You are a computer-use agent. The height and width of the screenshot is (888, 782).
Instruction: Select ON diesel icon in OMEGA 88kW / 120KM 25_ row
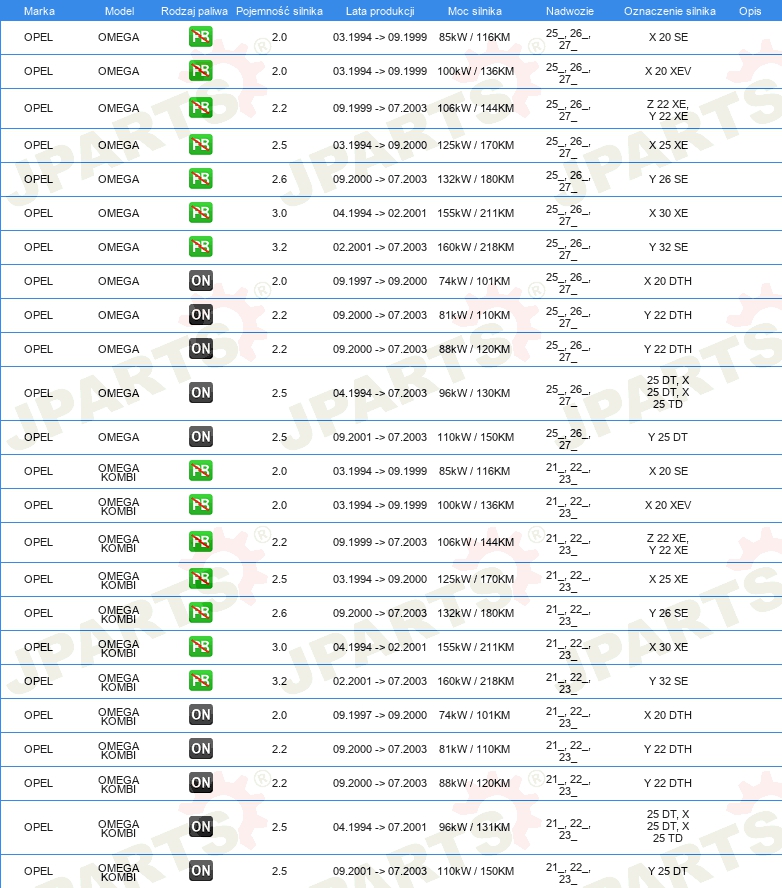click(x=200, y=349)
